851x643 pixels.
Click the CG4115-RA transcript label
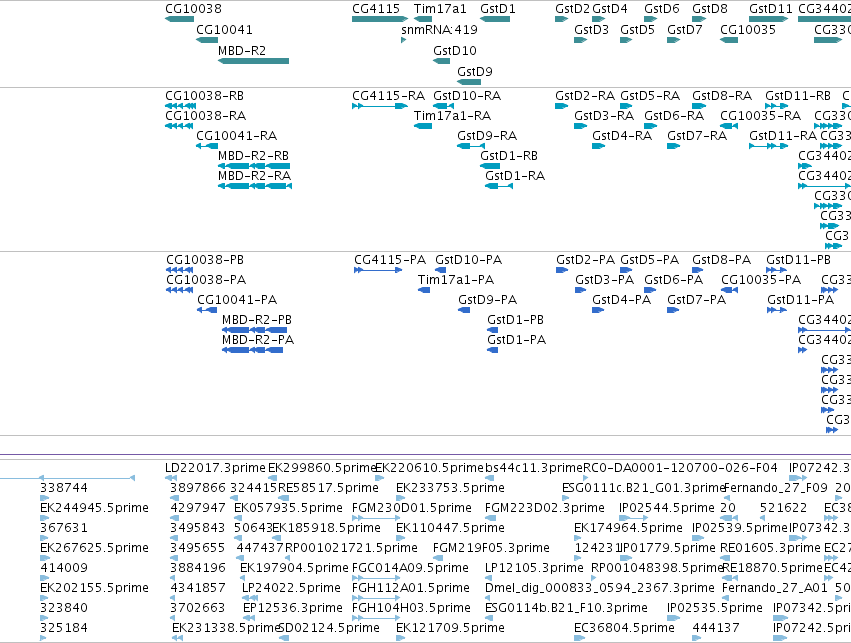click(x=389, y=96)
